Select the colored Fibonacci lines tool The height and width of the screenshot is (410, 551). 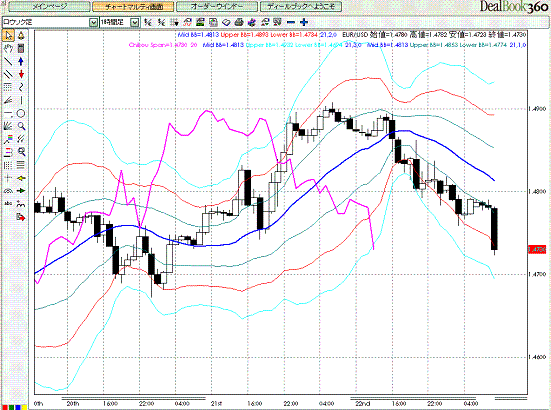pyautogui.click(x=8, y=139)
